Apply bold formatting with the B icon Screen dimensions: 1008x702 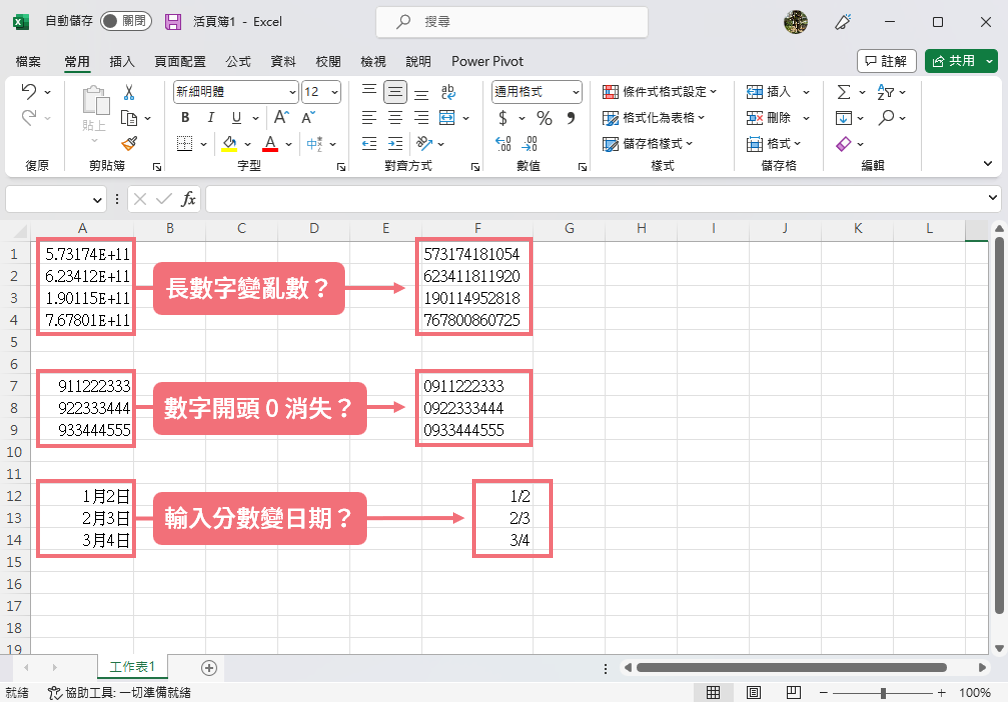click(186, 118)
